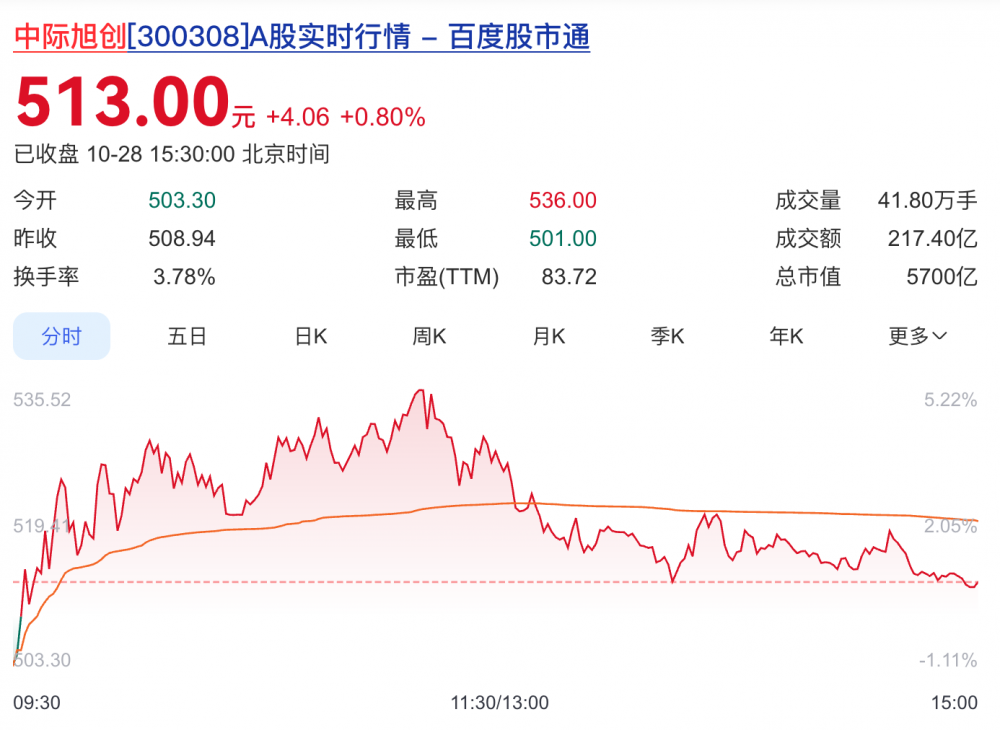
Task: Open the 周K weekly chart tab
Action: pyautogui.click(x=429, y=336)
